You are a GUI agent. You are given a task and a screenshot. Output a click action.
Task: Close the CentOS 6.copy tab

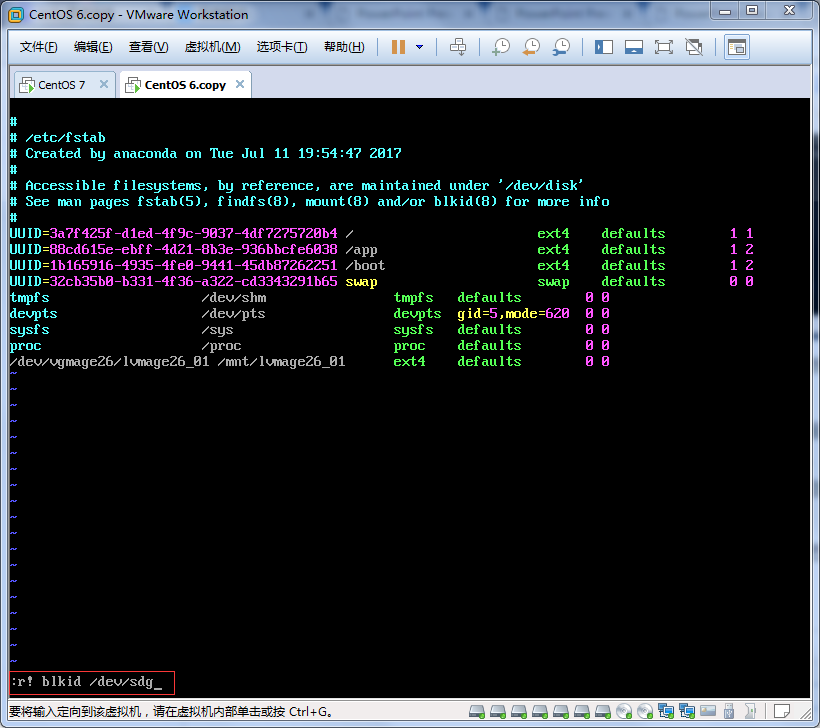pos(240,84)
